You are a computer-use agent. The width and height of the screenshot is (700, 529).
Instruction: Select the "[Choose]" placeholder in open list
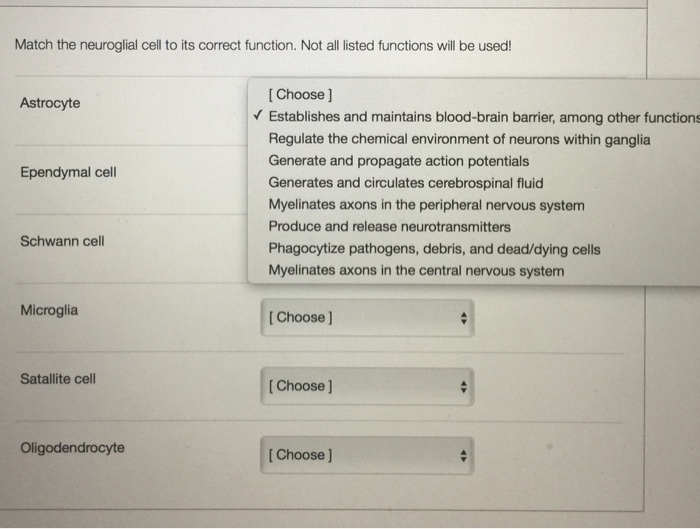(x=299, y=95)
